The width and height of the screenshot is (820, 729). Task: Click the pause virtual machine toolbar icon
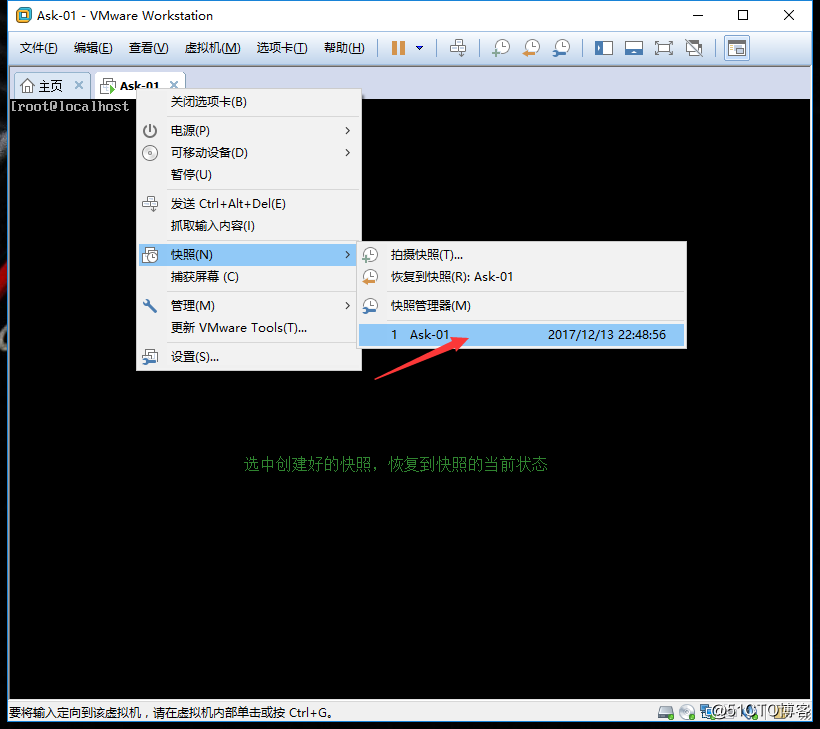pos(398,48)
